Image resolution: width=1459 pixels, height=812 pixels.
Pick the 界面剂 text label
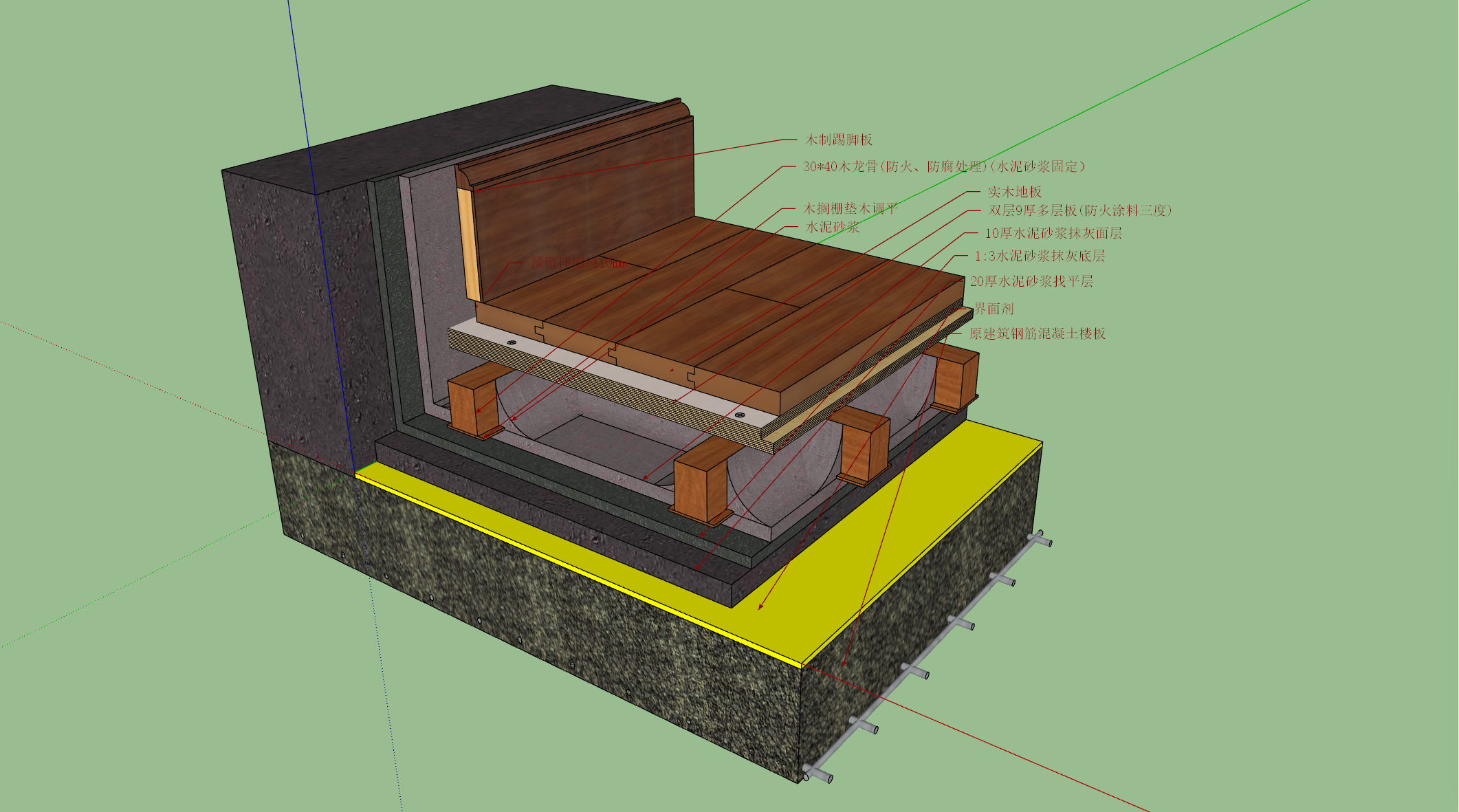(994, 309)
